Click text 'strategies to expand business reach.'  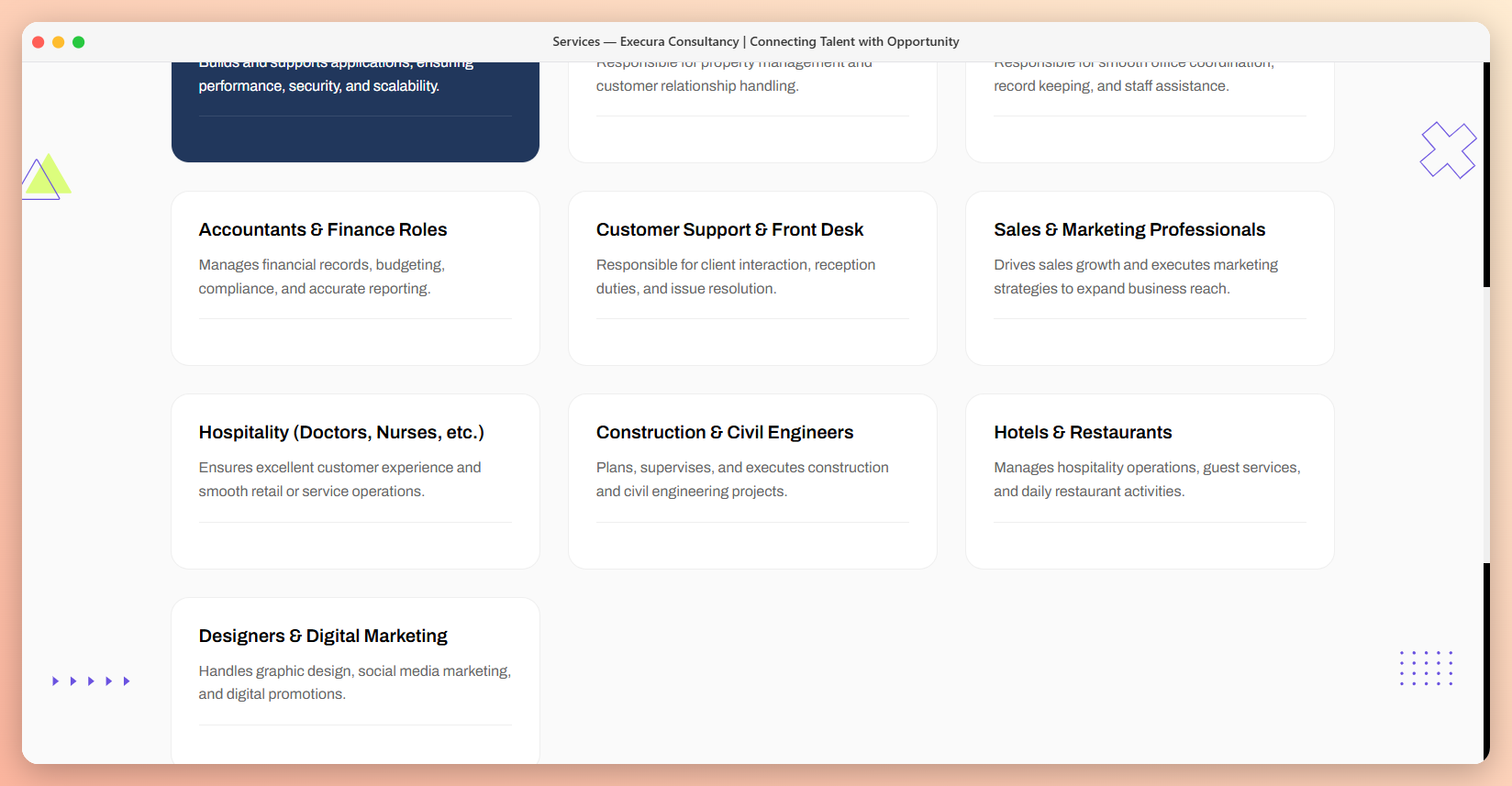tap(1112, 289)
